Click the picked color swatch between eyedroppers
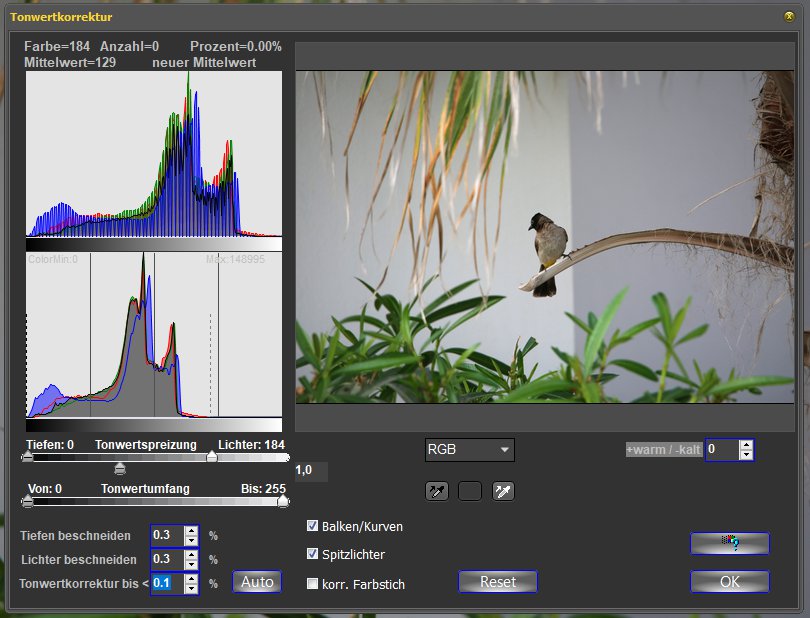The image size is (810, 618). point(470,491)
